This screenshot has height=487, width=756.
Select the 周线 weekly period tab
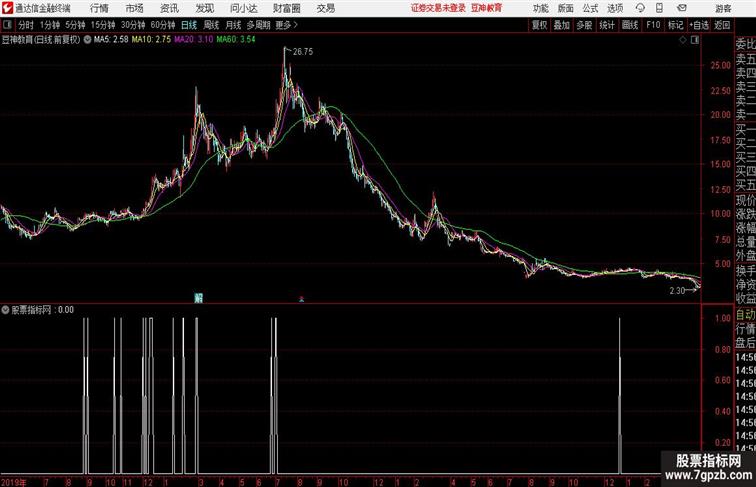(x=211, y=25)
